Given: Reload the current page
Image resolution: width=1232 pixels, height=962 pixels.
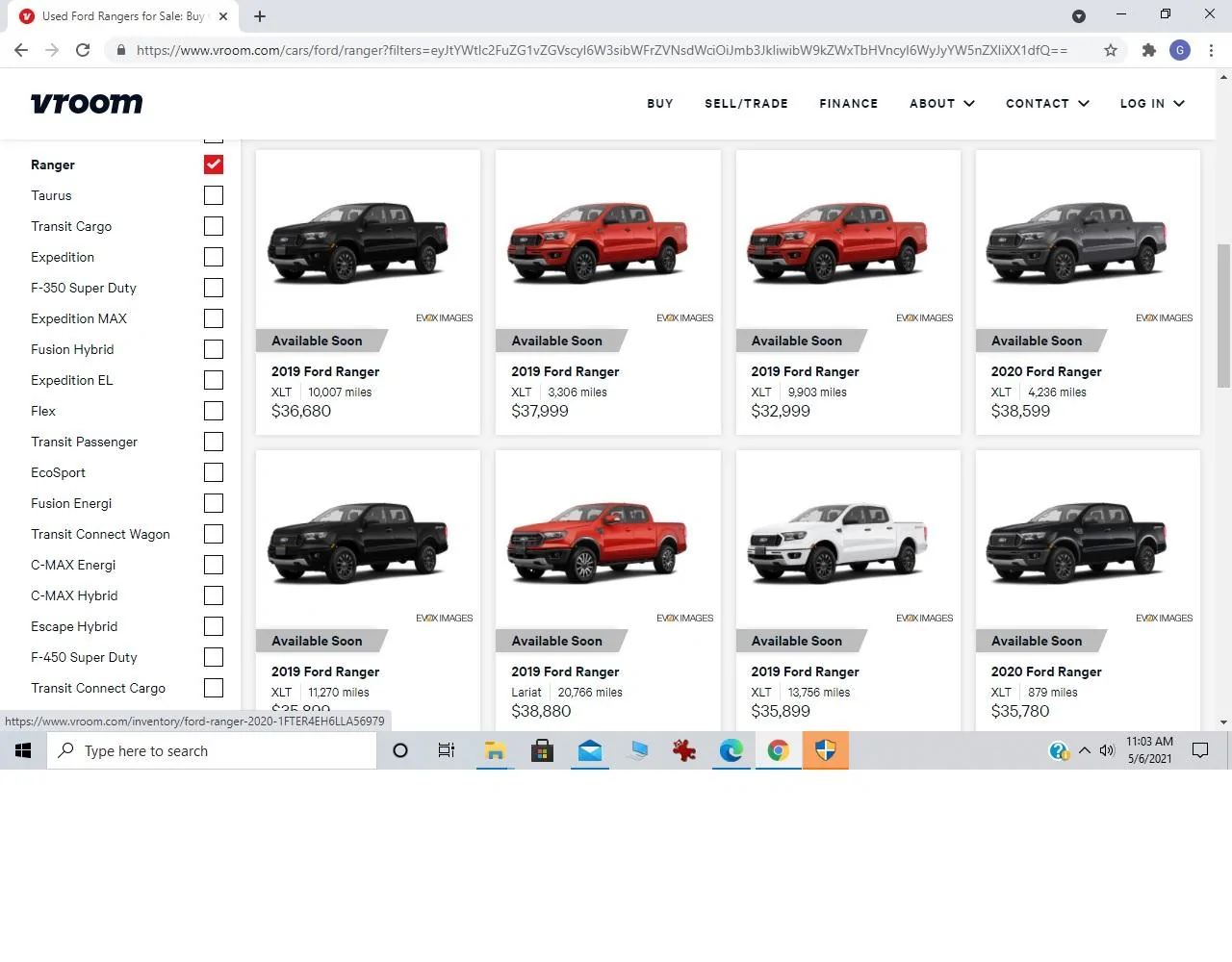Looking at the screenshot, I should click(83, 50).
